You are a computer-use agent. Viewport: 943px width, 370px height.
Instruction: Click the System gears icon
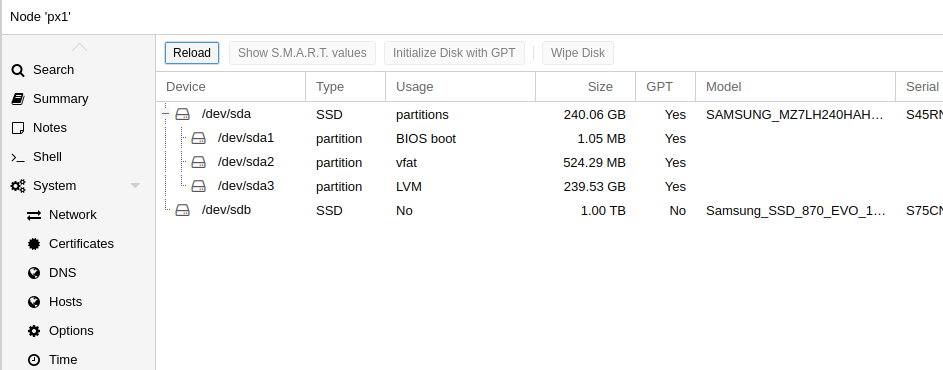click(x=18, y=186)
